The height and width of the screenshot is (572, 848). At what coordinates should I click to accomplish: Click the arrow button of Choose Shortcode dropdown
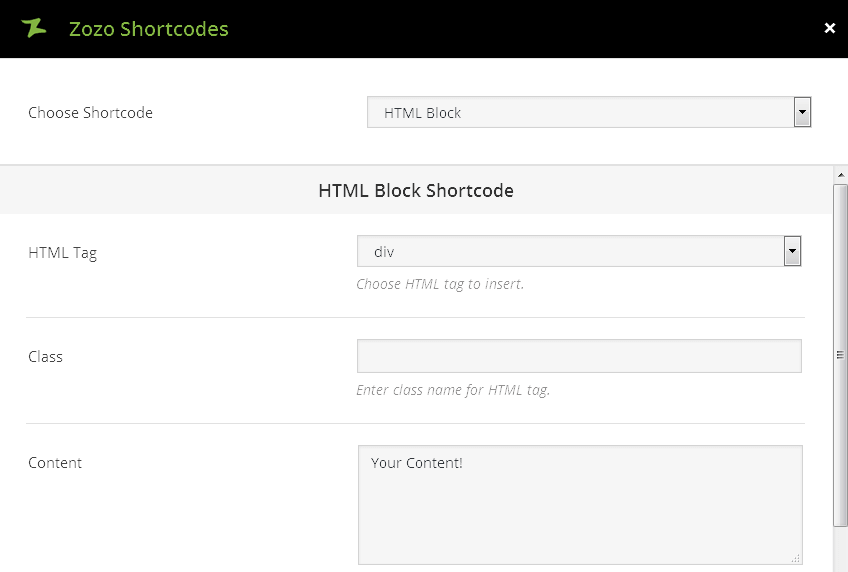(x=802, y=113)
